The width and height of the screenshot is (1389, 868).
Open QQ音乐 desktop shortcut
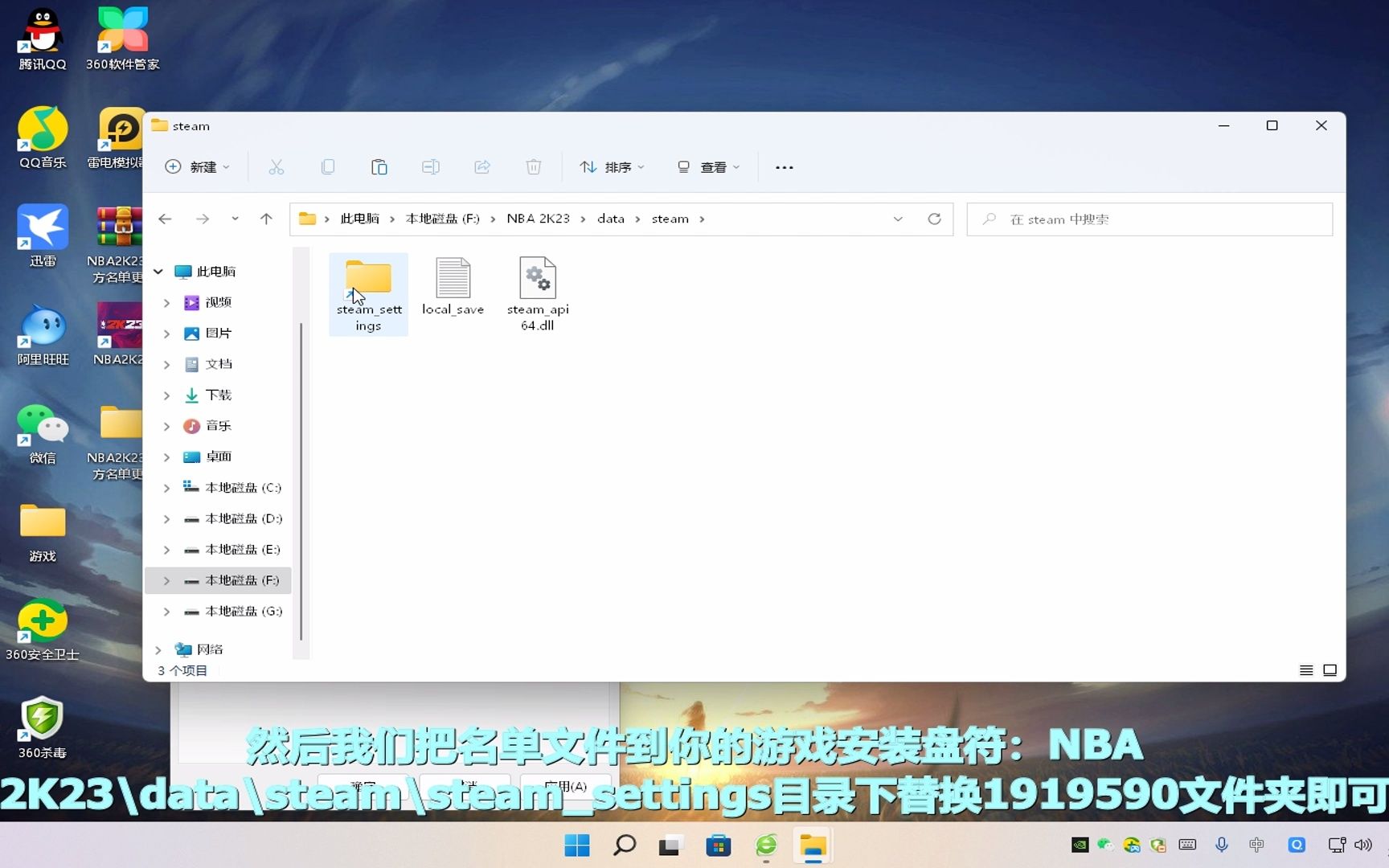point(43,137)
